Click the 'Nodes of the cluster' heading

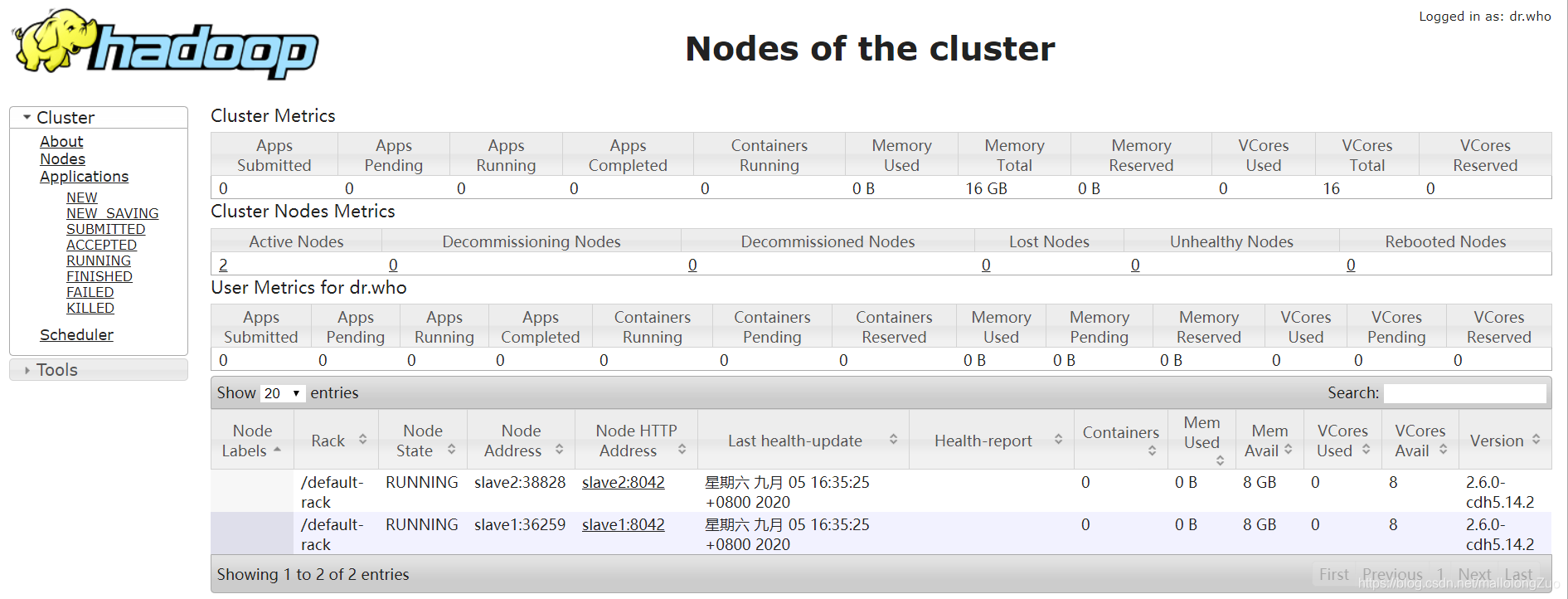coord(870,49)
